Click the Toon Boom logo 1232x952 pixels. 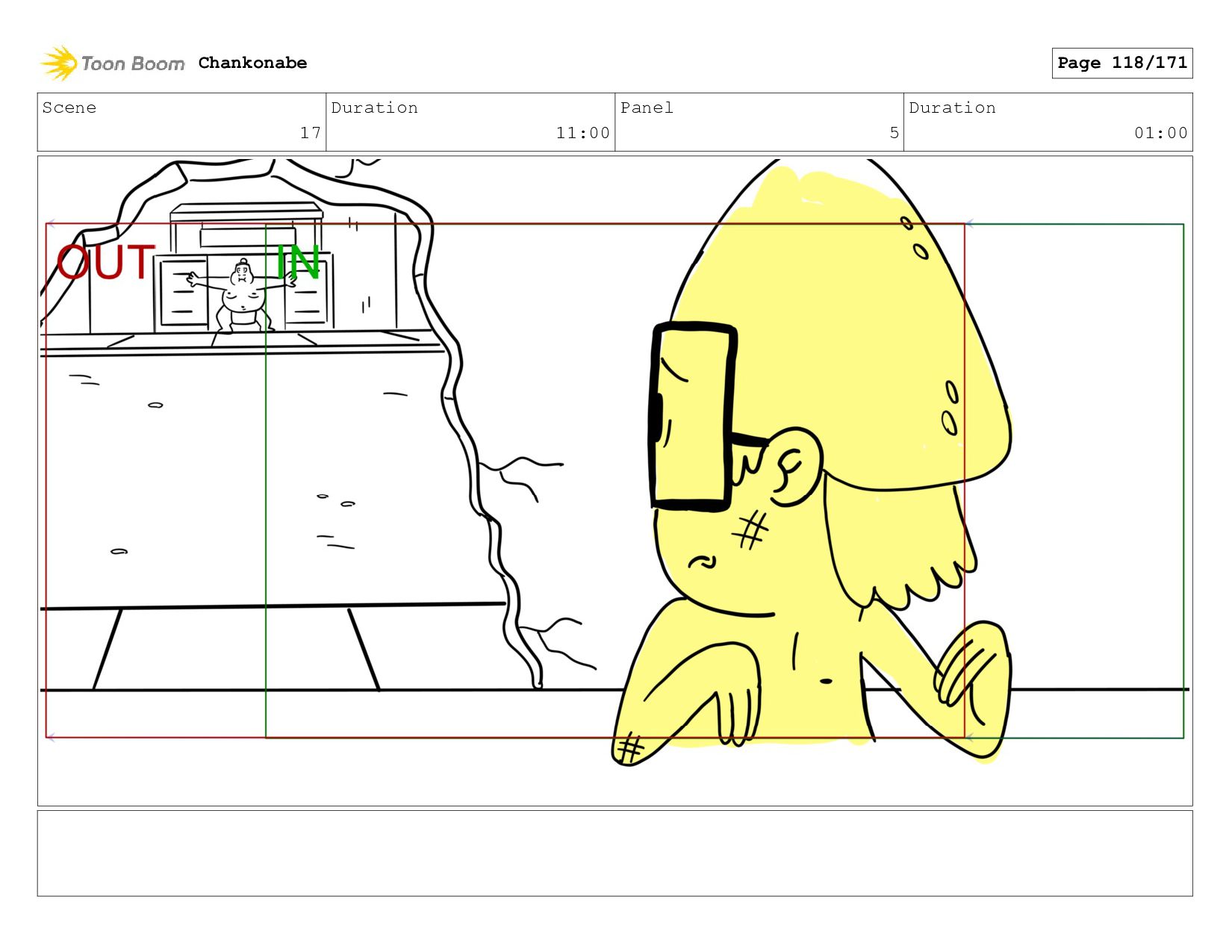pyautogui.click(x=112, y=63)
